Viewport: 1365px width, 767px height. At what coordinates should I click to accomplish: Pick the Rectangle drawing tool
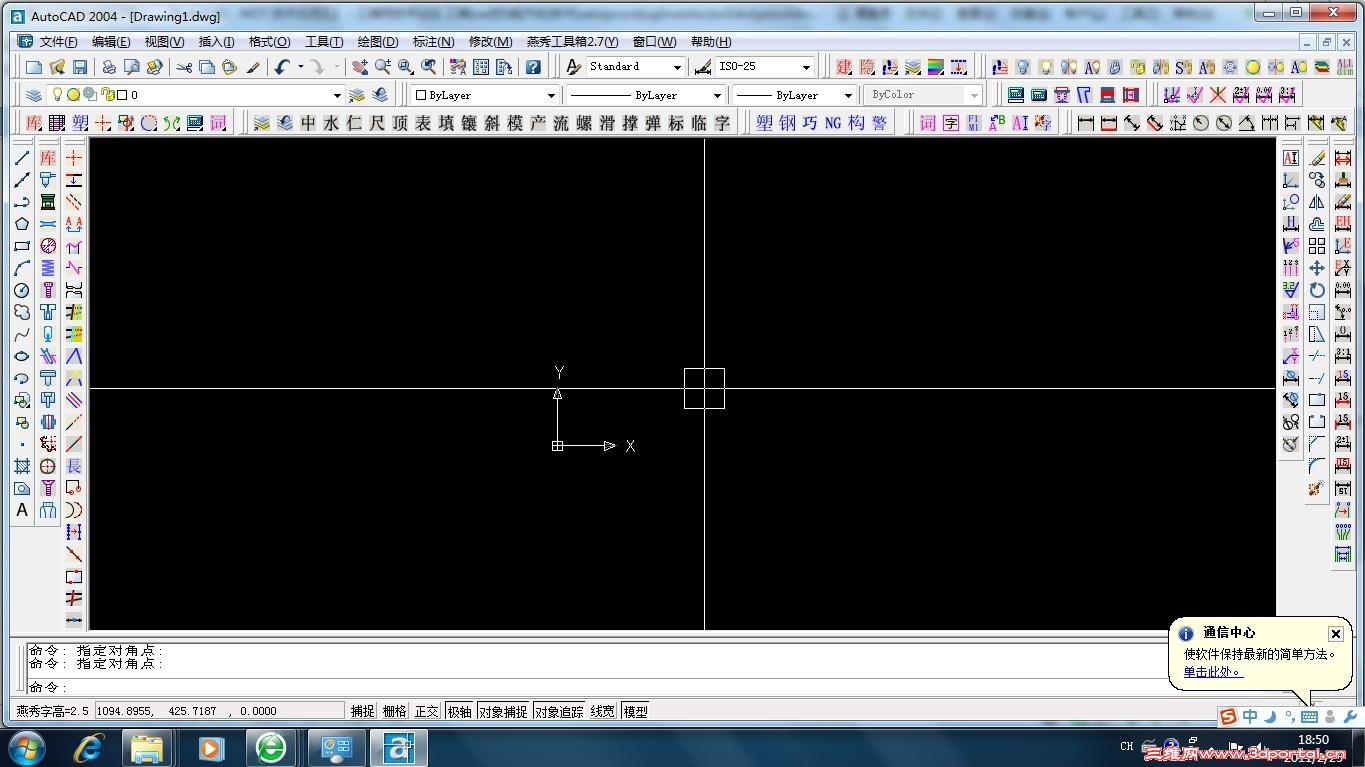coord(22,246)
